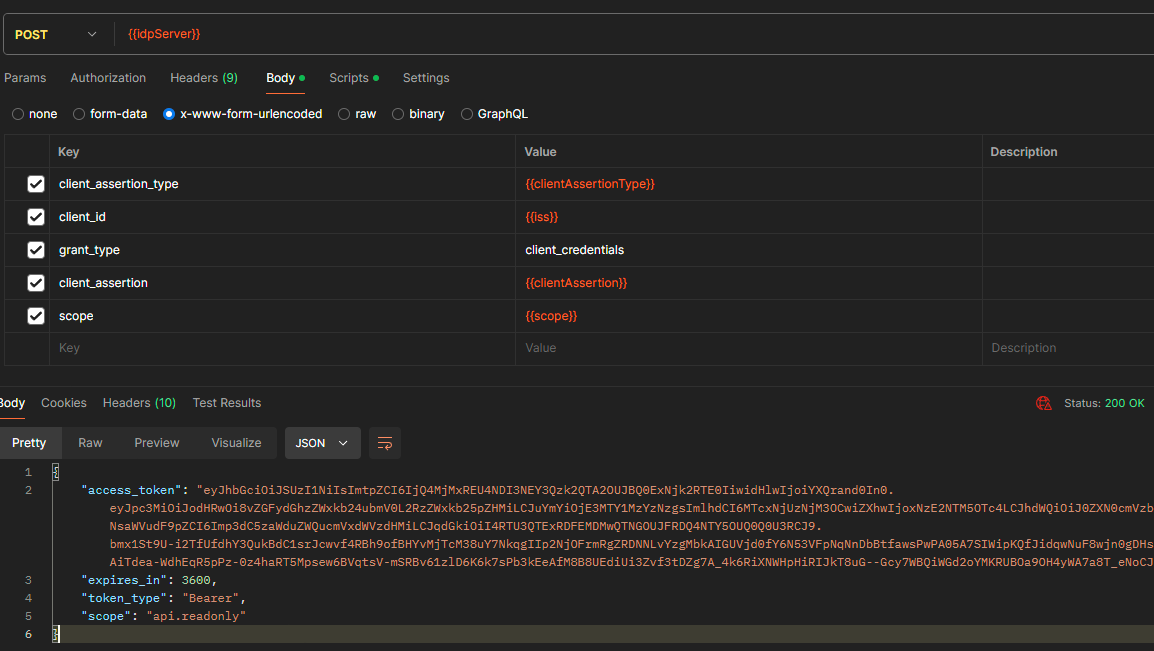Click the empty new Description field

1069,349
